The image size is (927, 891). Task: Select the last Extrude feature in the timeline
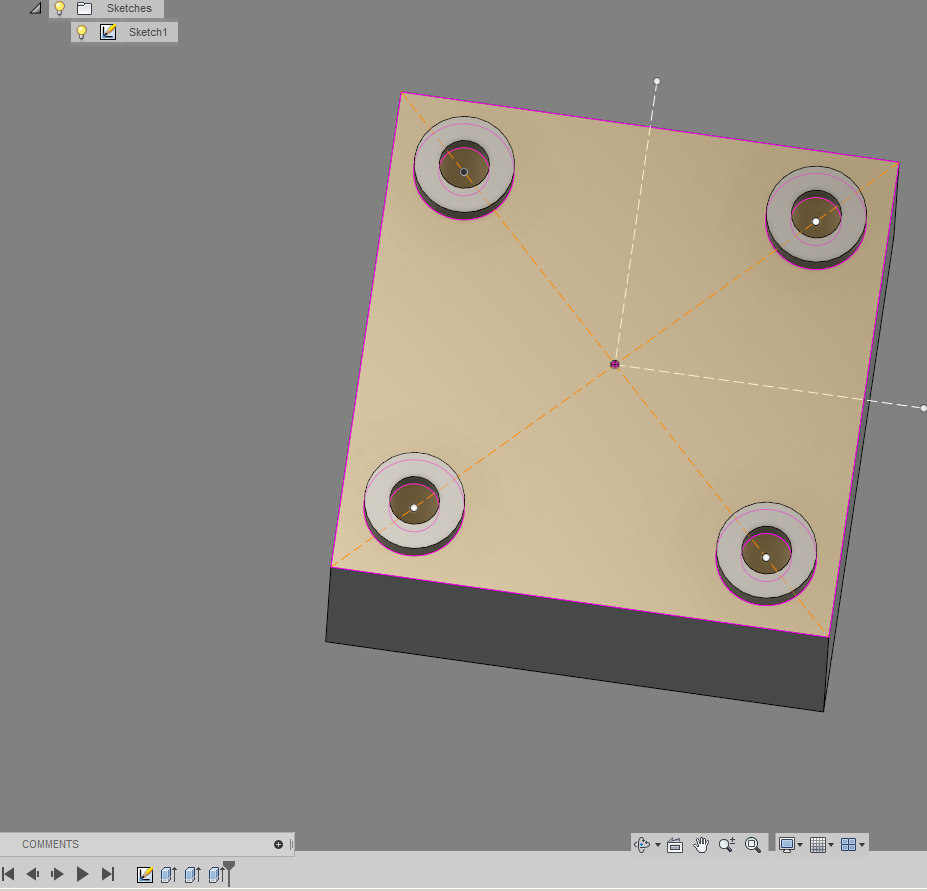click(x=217, y=874)
